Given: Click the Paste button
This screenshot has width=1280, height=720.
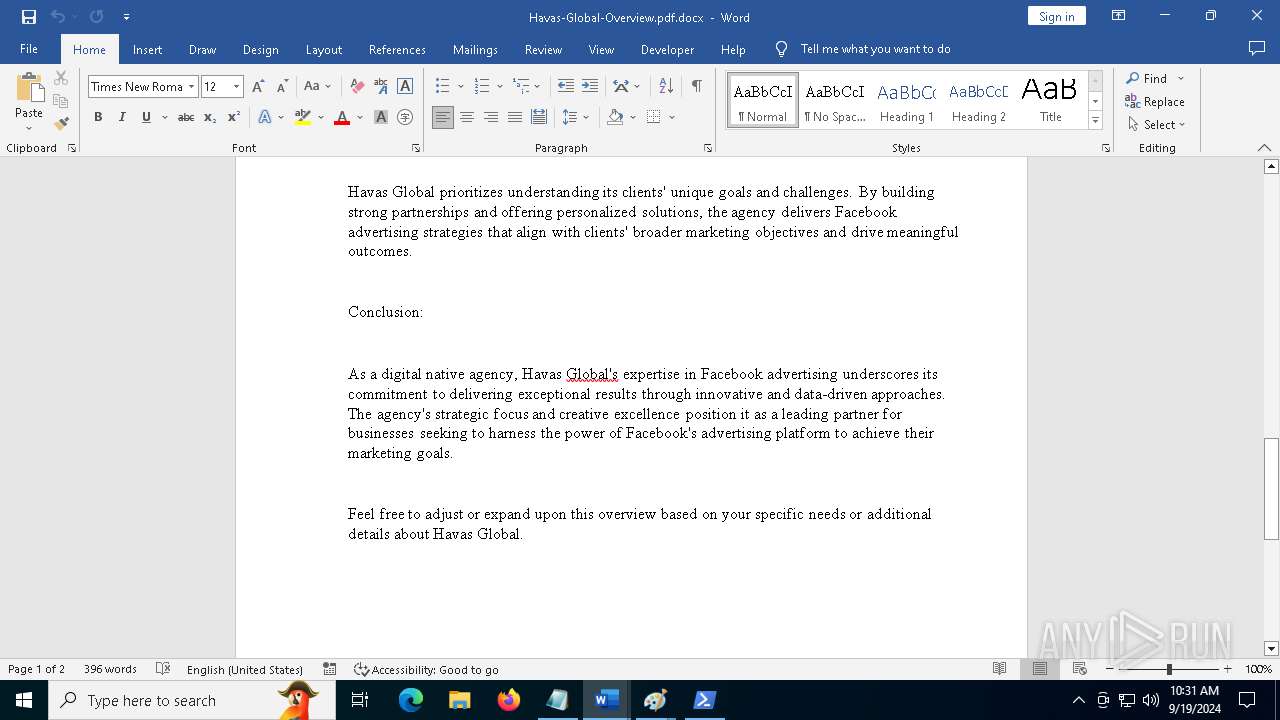Looking at the screenshot, I should click(29, 102).
